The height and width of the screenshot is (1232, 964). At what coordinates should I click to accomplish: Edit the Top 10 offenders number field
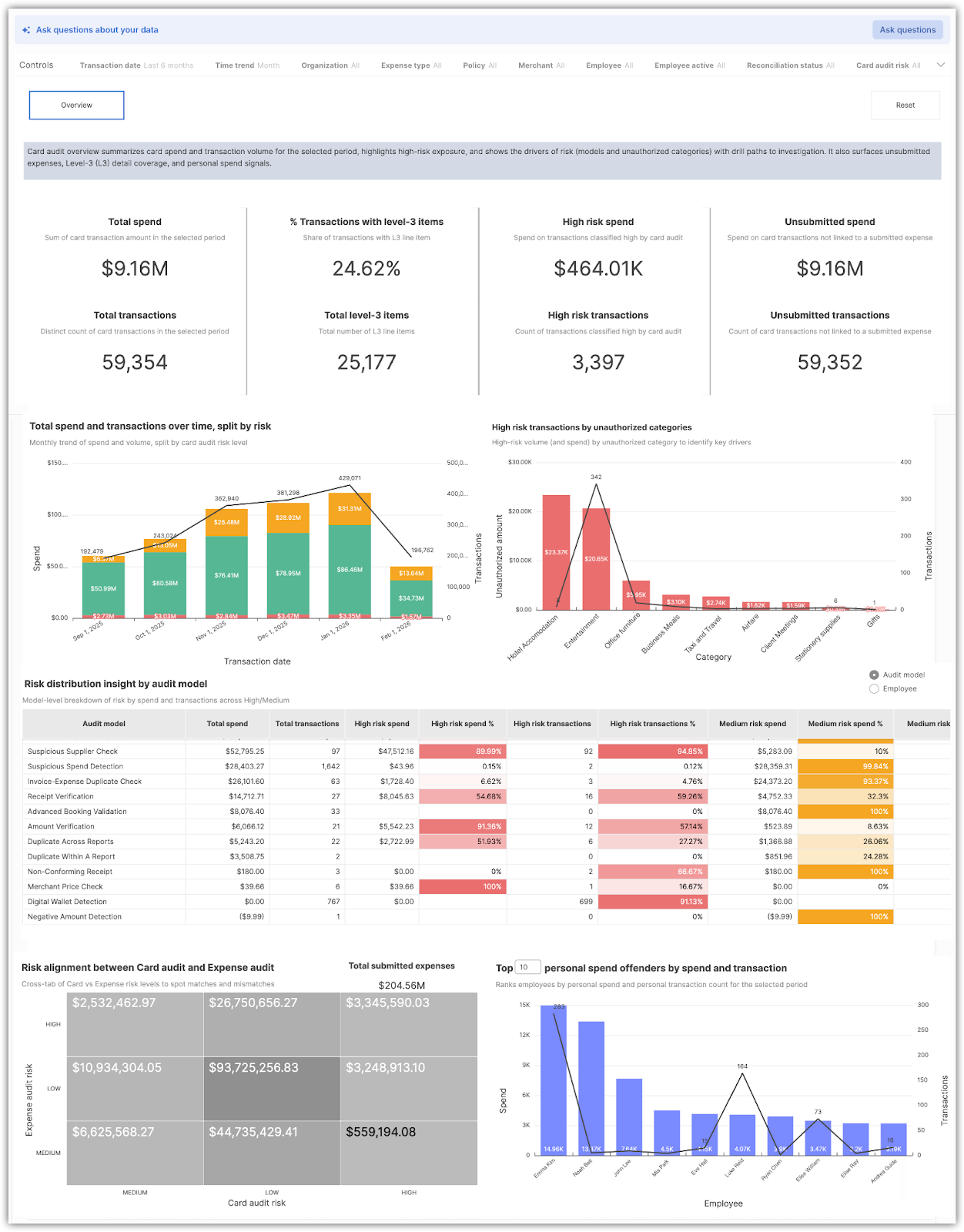tap(527, 967)
